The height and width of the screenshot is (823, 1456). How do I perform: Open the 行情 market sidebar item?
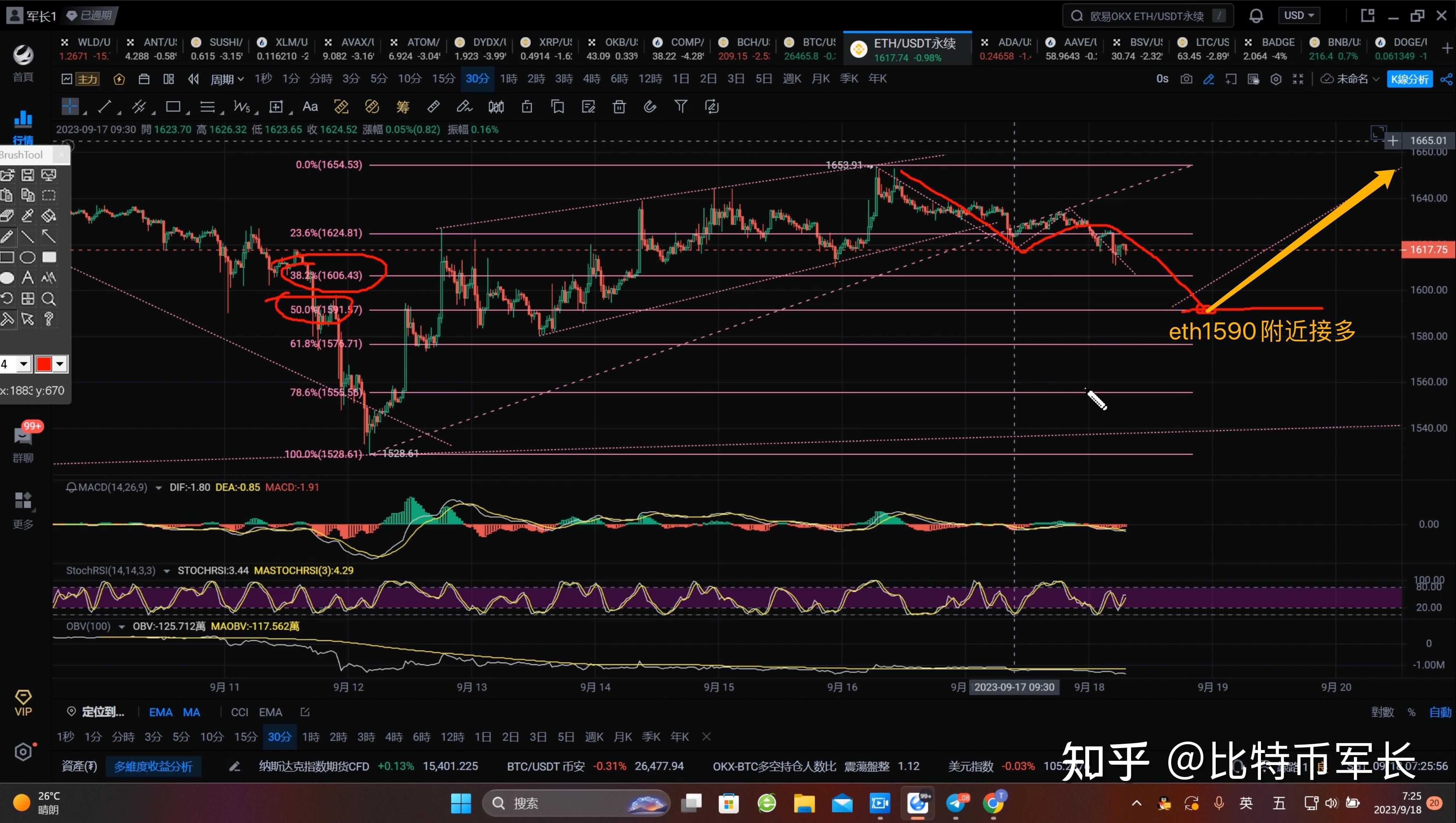23,127
